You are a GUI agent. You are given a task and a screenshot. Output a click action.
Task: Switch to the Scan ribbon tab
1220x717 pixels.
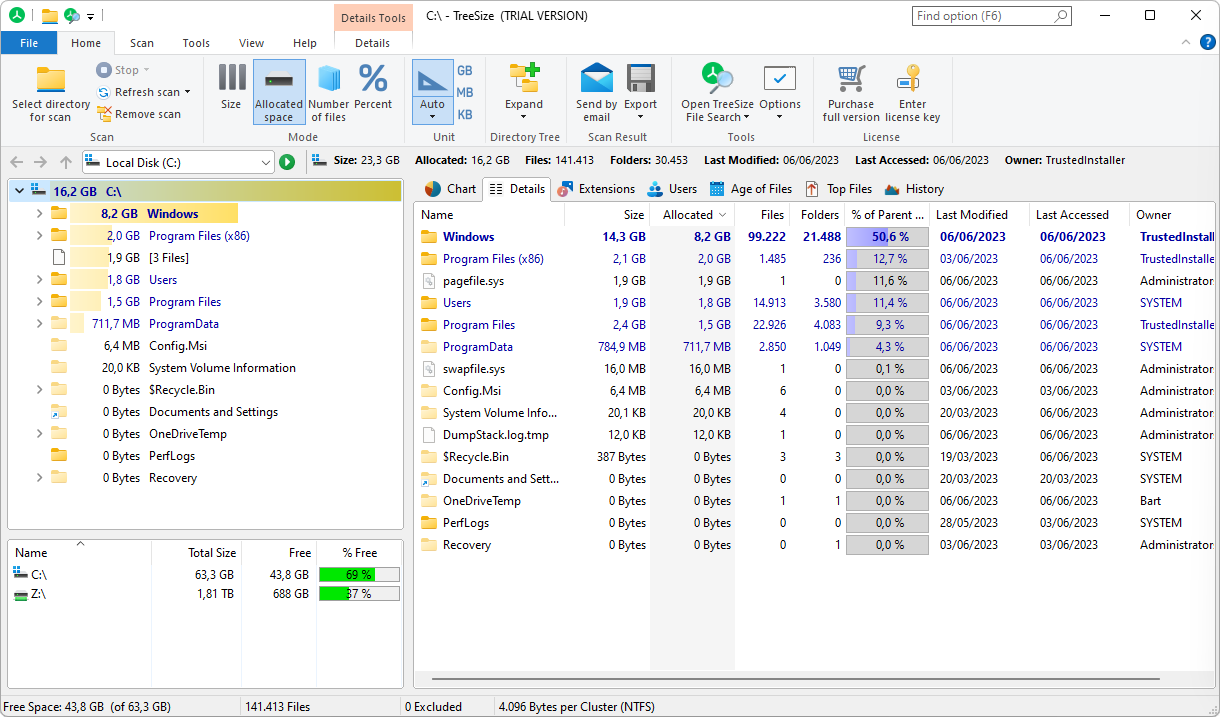(x=142, y=43)
